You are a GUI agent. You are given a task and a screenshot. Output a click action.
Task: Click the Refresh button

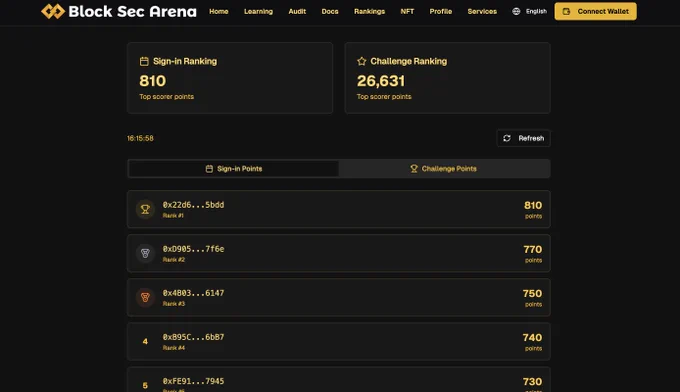[523, 138]
